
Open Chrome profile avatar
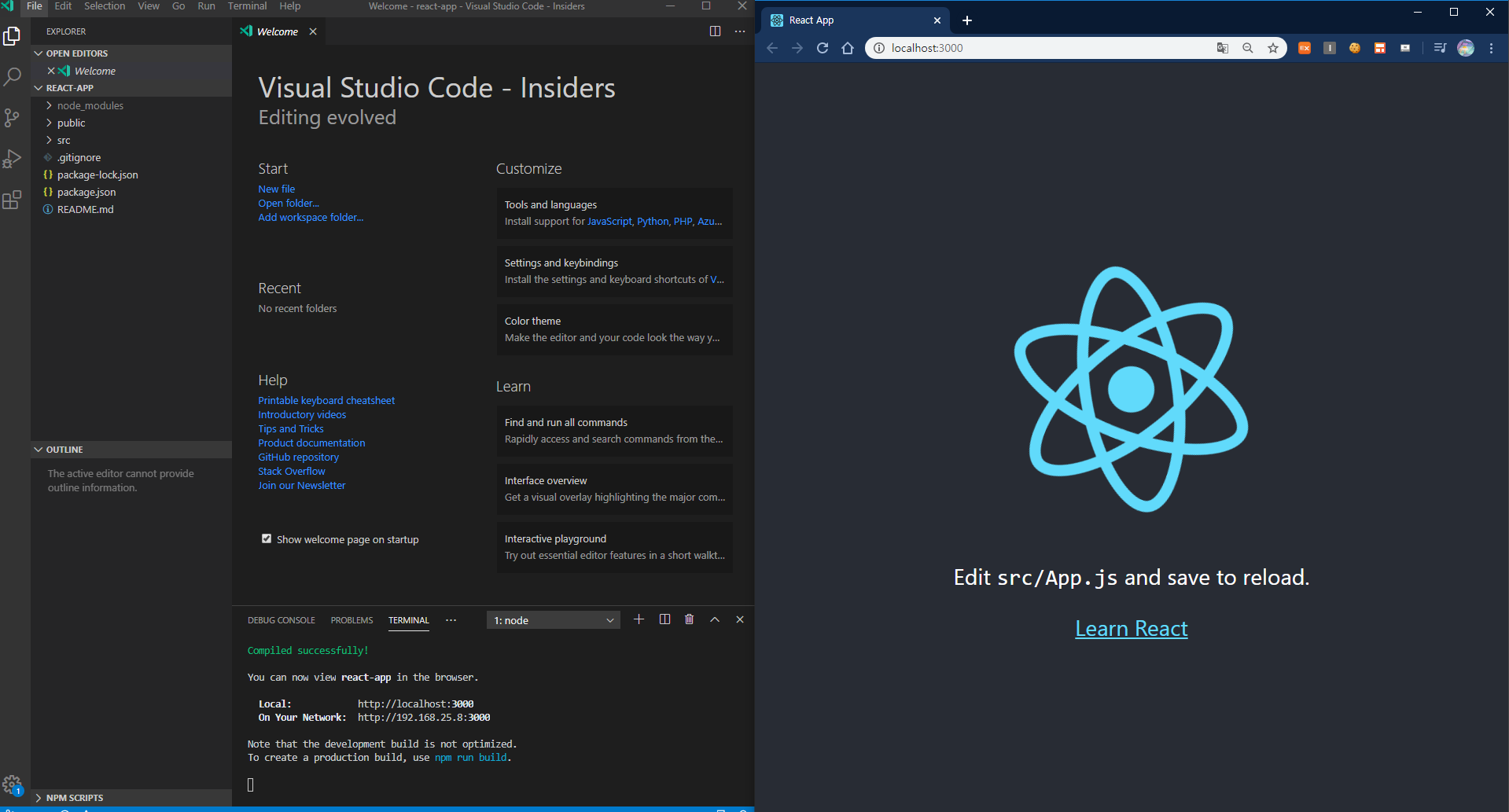tap(1466, 48)
